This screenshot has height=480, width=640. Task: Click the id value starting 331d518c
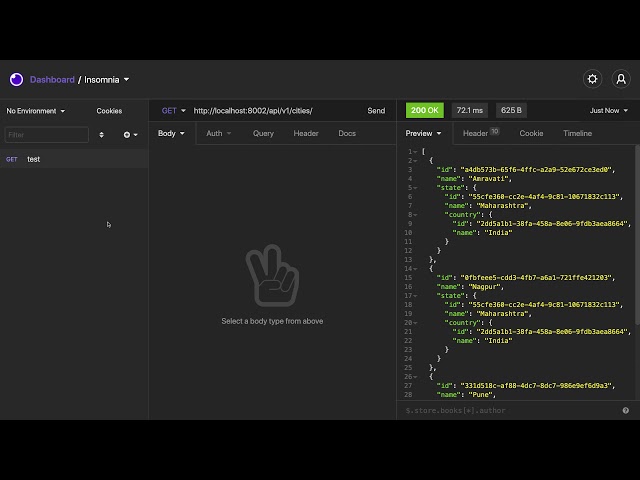[x=536, y=386]
